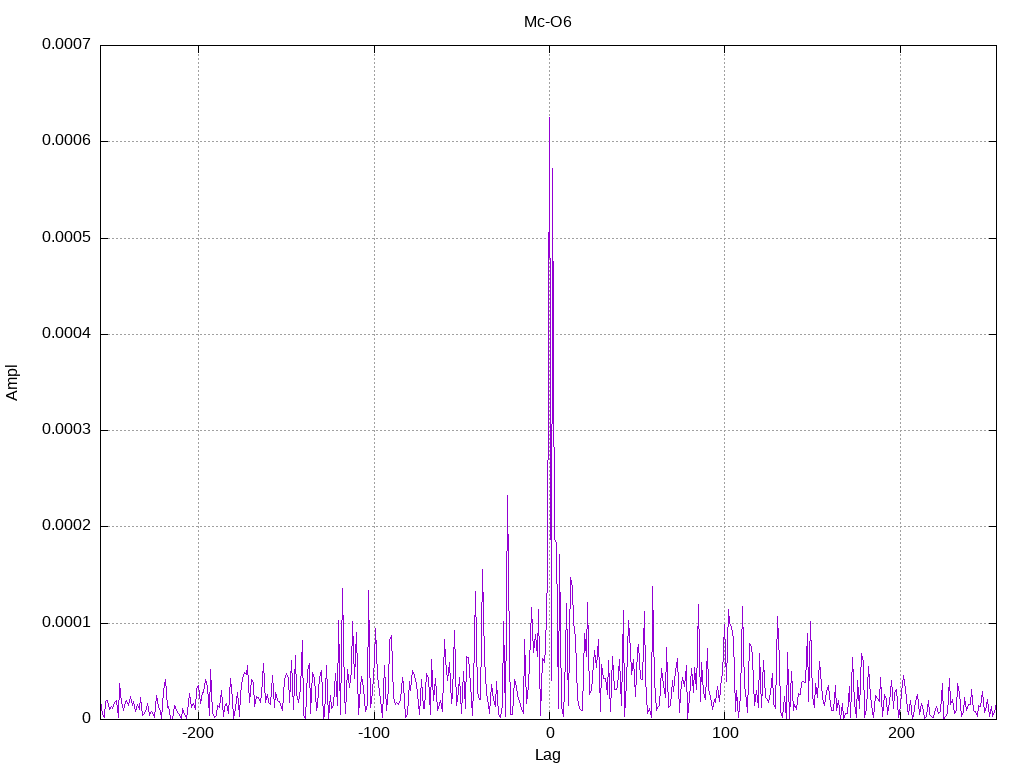Click the 0.0003 y-axis tick label
This screenshot has width=1024, height=768.
pyautogui.click(x=67, y=429)
